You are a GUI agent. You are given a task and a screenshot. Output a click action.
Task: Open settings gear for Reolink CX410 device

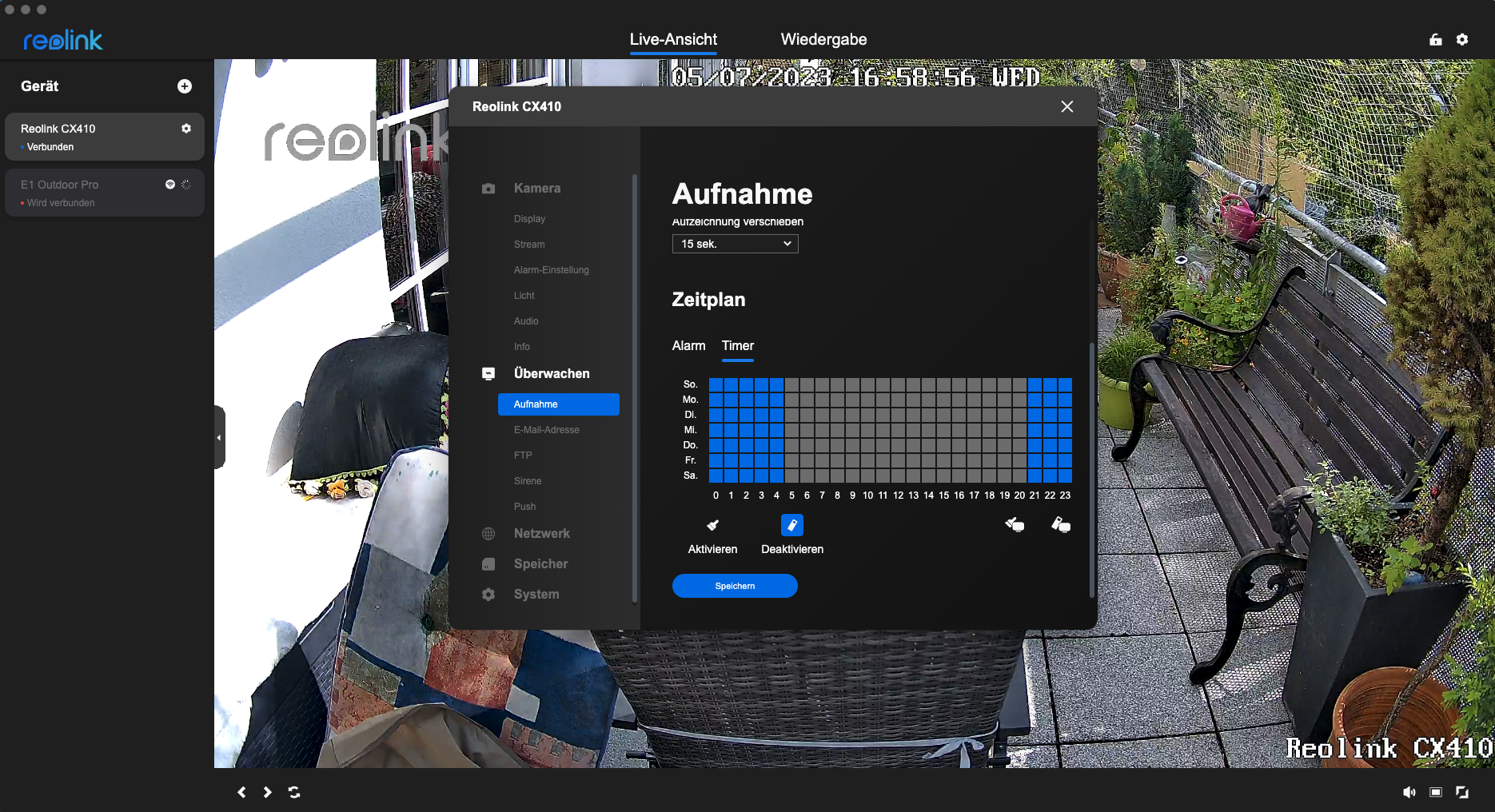[186, 129]
